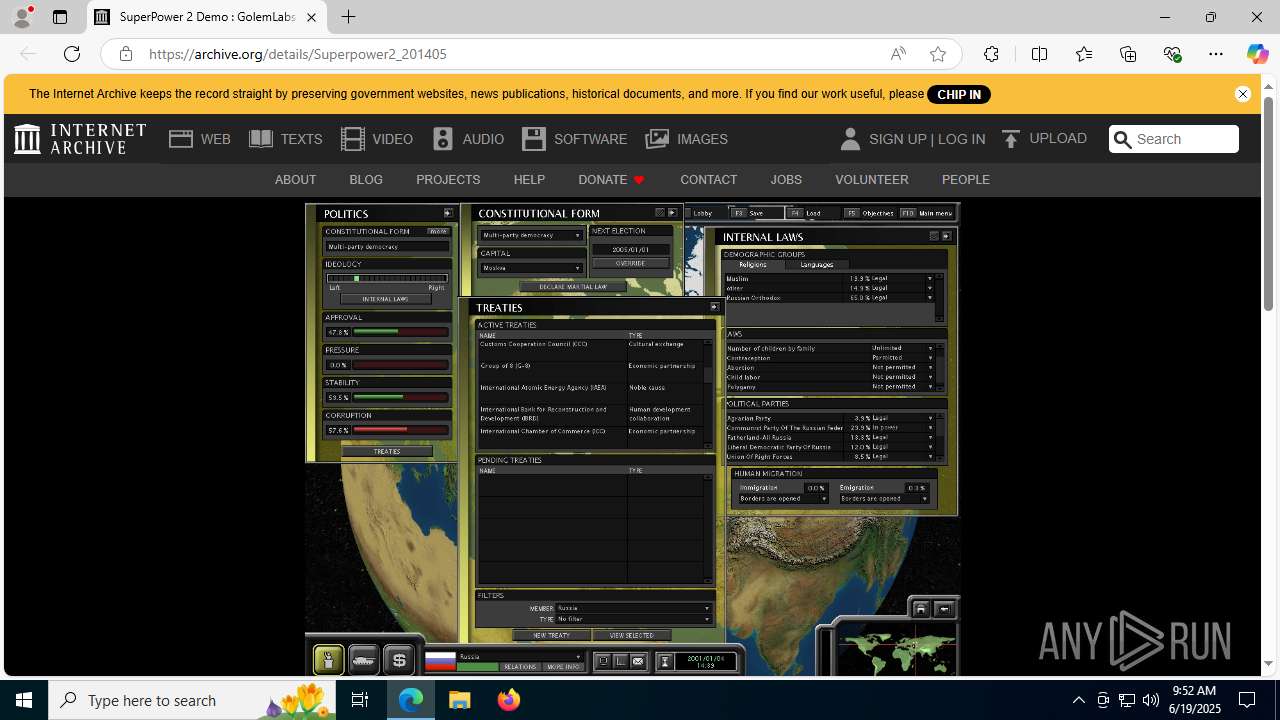Click the CHIP IN button
The width and height of the screenshot is (1280, 720).
point(959,94)
